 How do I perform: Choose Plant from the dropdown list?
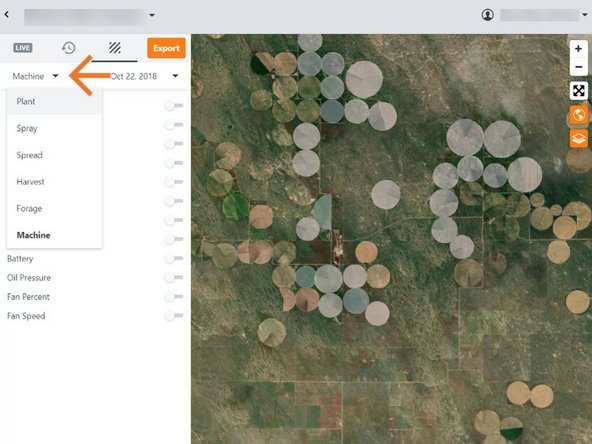click(x=54, y=101)
